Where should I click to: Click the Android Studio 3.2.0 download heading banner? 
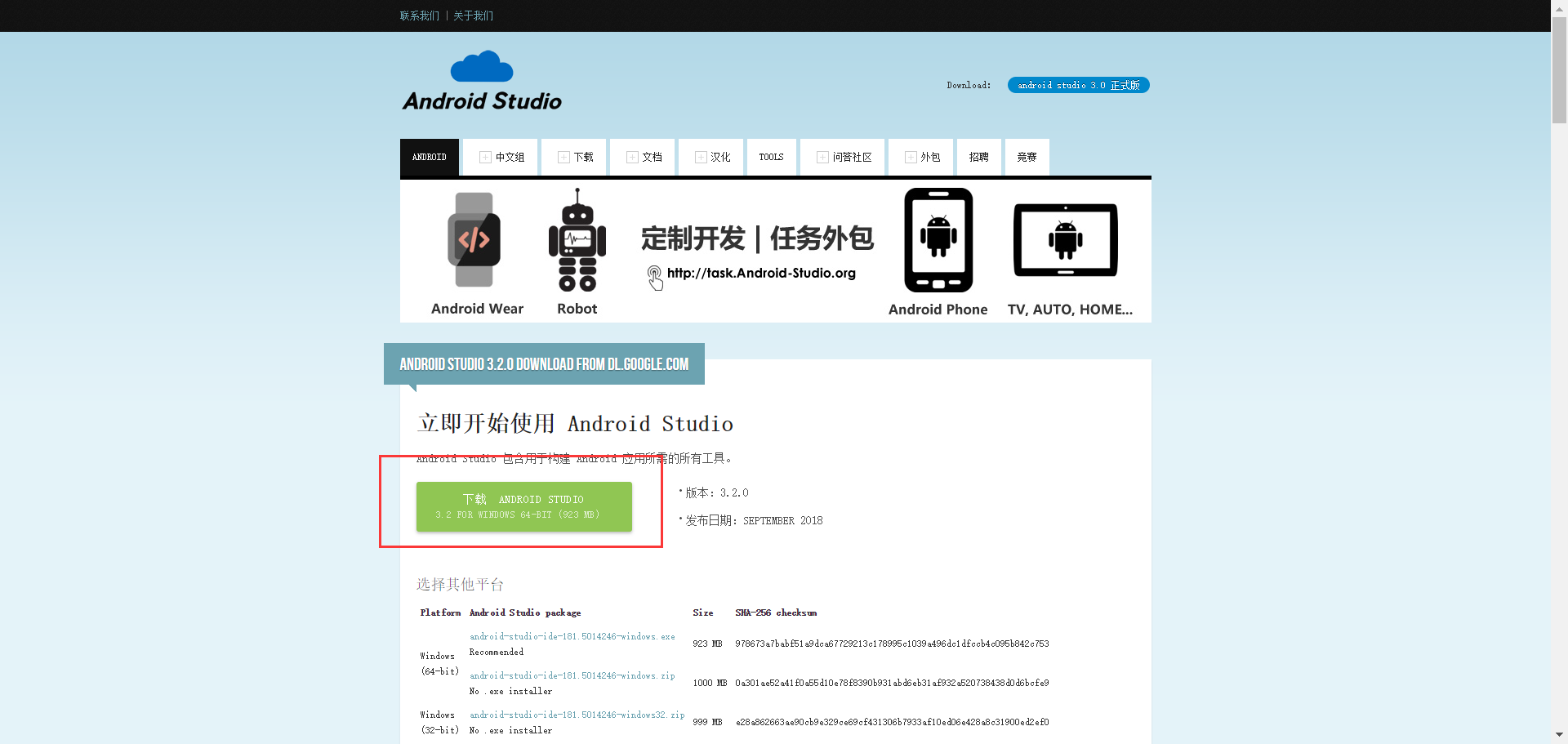coord(544,364)
